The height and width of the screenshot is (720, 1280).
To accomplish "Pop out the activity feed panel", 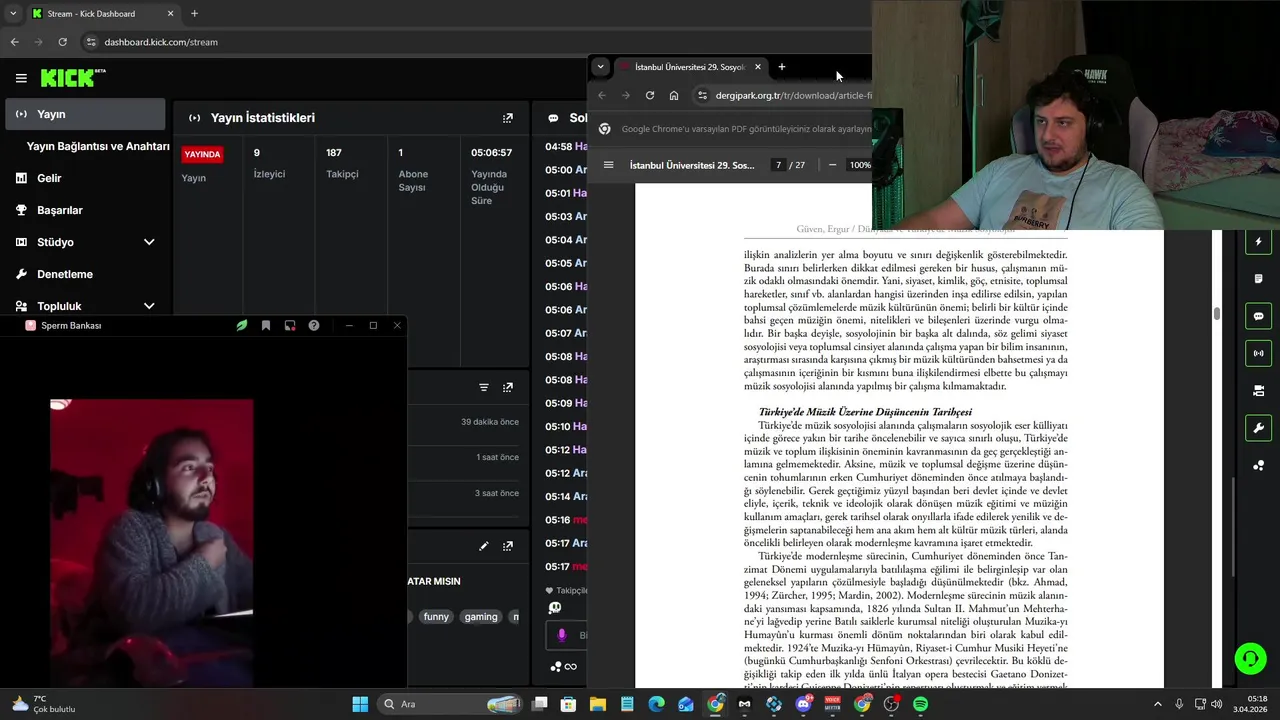I will [508, 387].
